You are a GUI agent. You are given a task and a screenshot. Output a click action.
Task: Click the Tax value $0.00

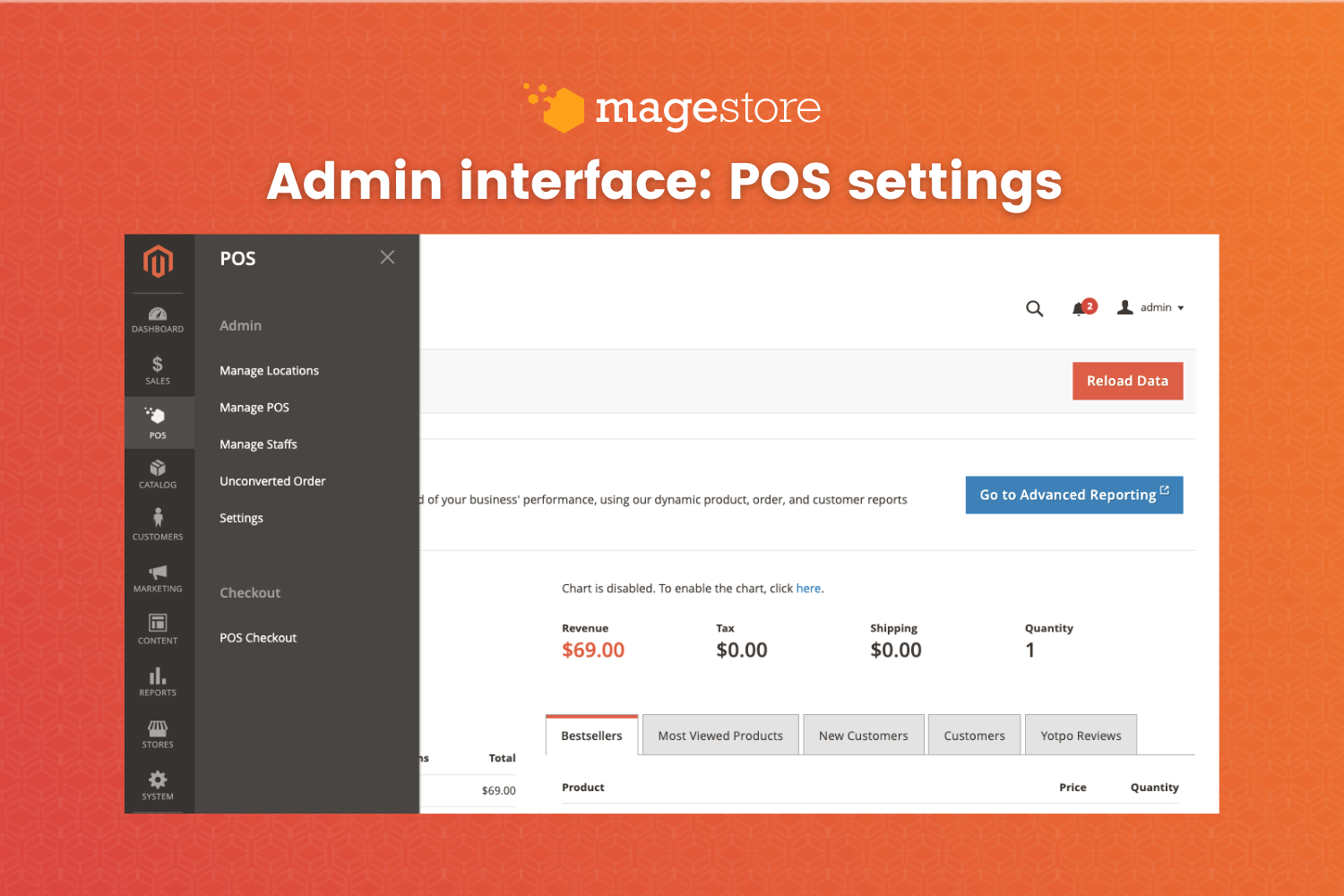pyautogui.click(x=742, y=650)
